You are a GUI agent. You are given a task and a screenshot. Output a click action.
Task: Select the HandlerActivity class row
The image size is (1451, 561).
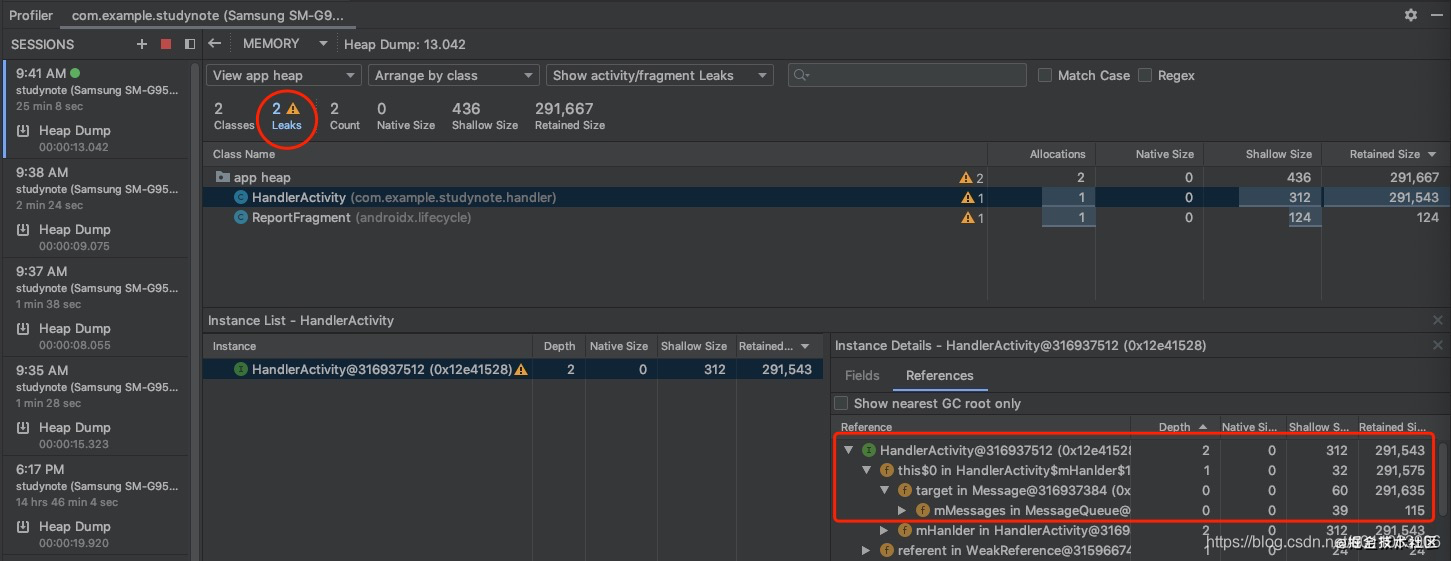click(826, 197)
